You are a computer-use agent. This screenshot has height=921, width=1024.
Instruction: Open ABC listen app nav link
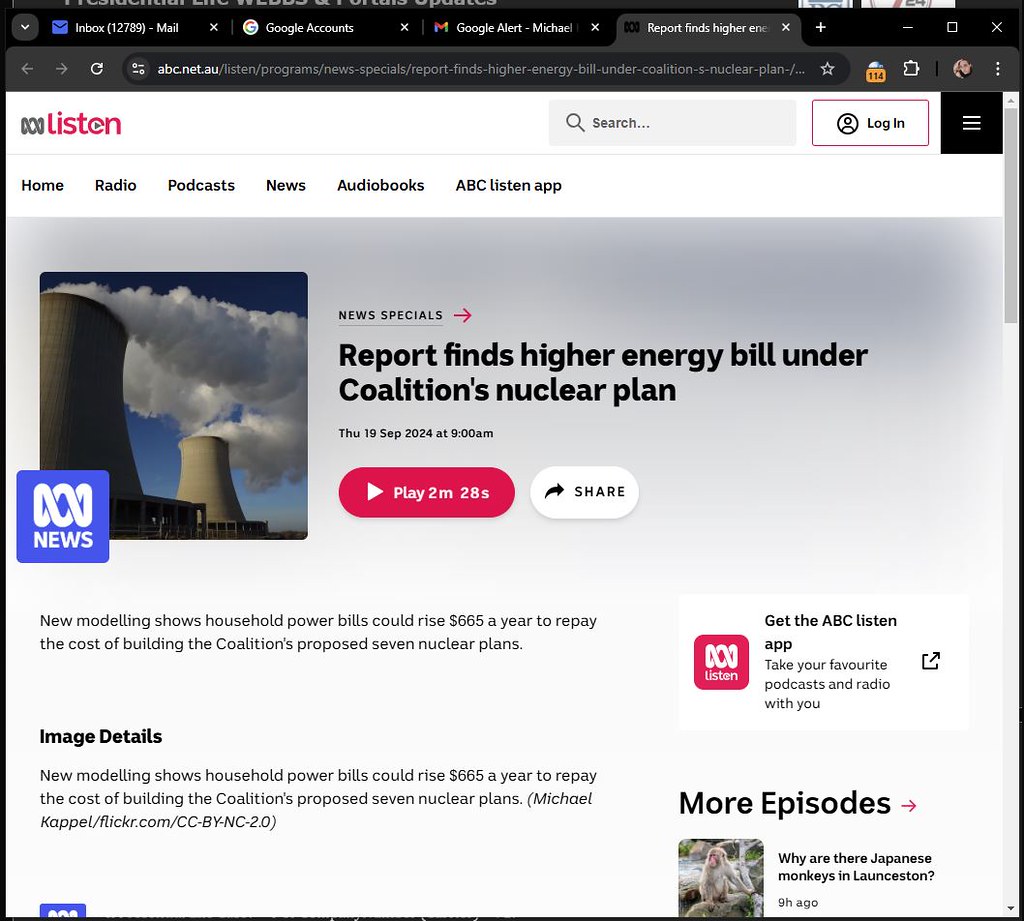pyautogui.click(x=508, y=186)
